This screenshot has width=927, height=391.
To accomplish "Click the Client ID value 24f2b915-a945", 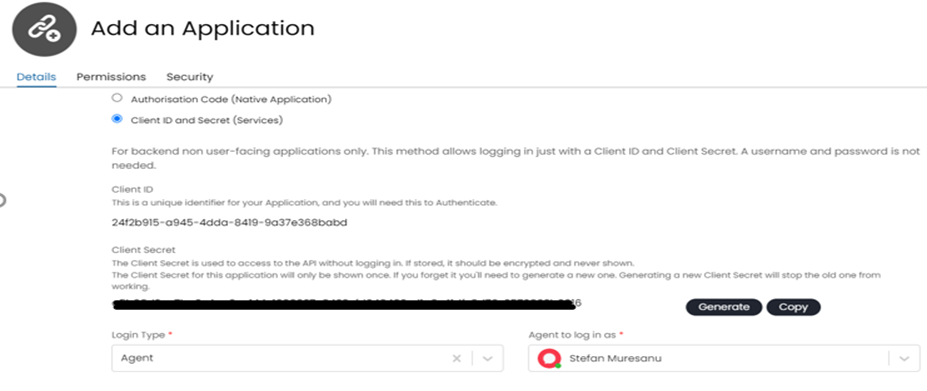I will (229, 223).
